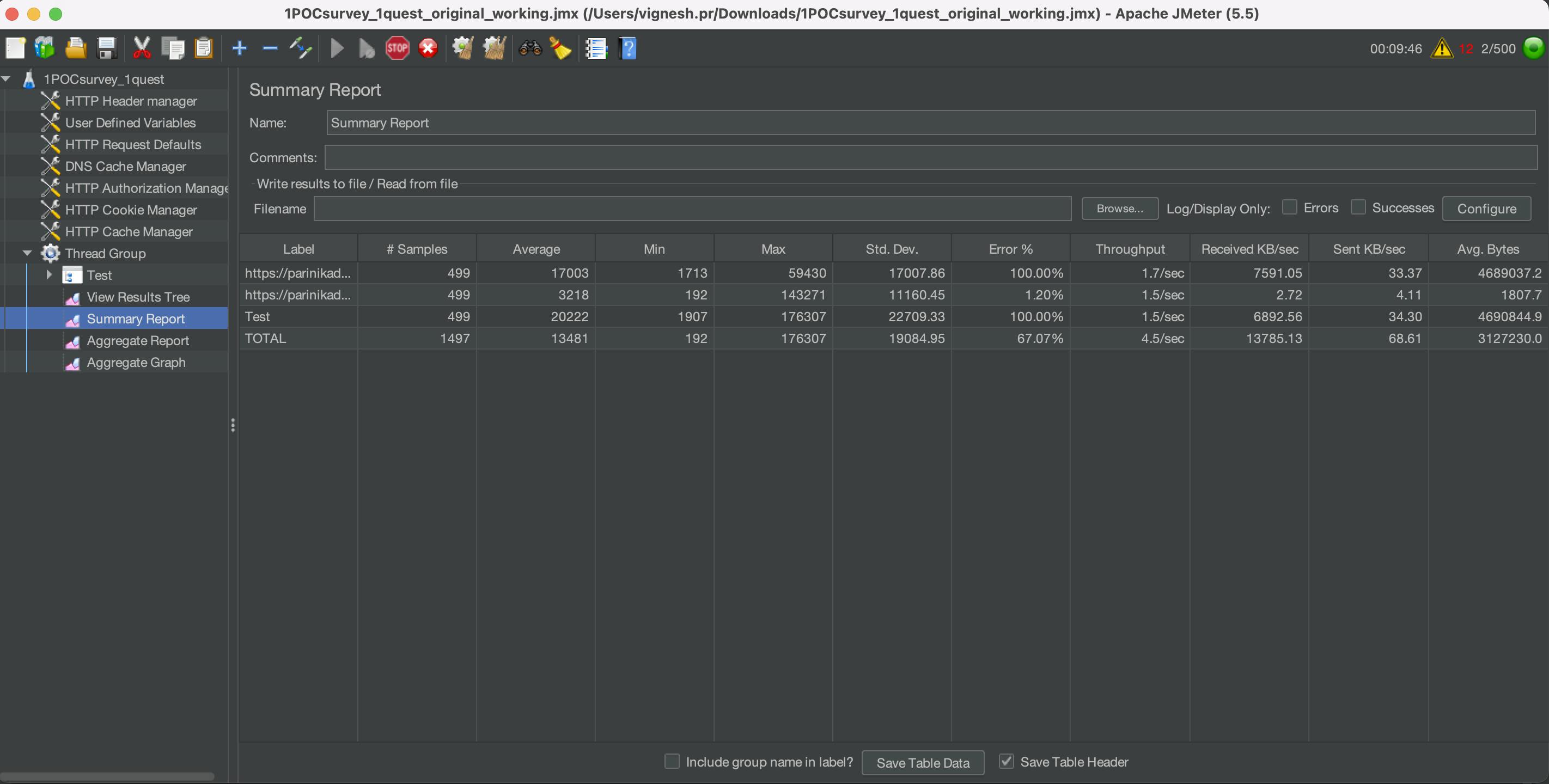The width and height of the screenshot is (1549, 784).
Task: Open Search with the binoculars icon
Action: 530,48
